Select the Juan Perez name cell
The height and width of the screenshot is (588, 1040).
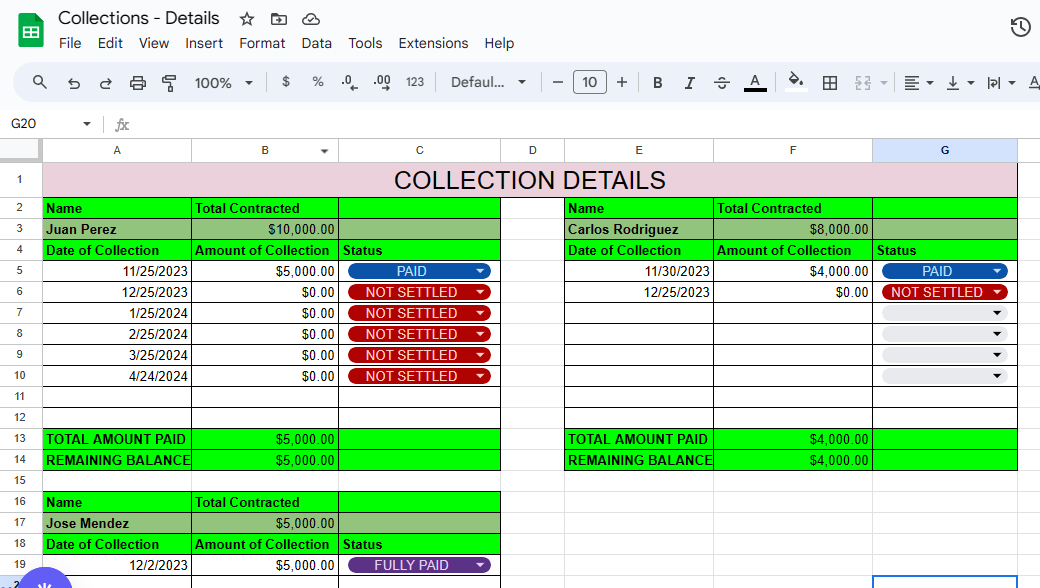(x=117, y=229)
